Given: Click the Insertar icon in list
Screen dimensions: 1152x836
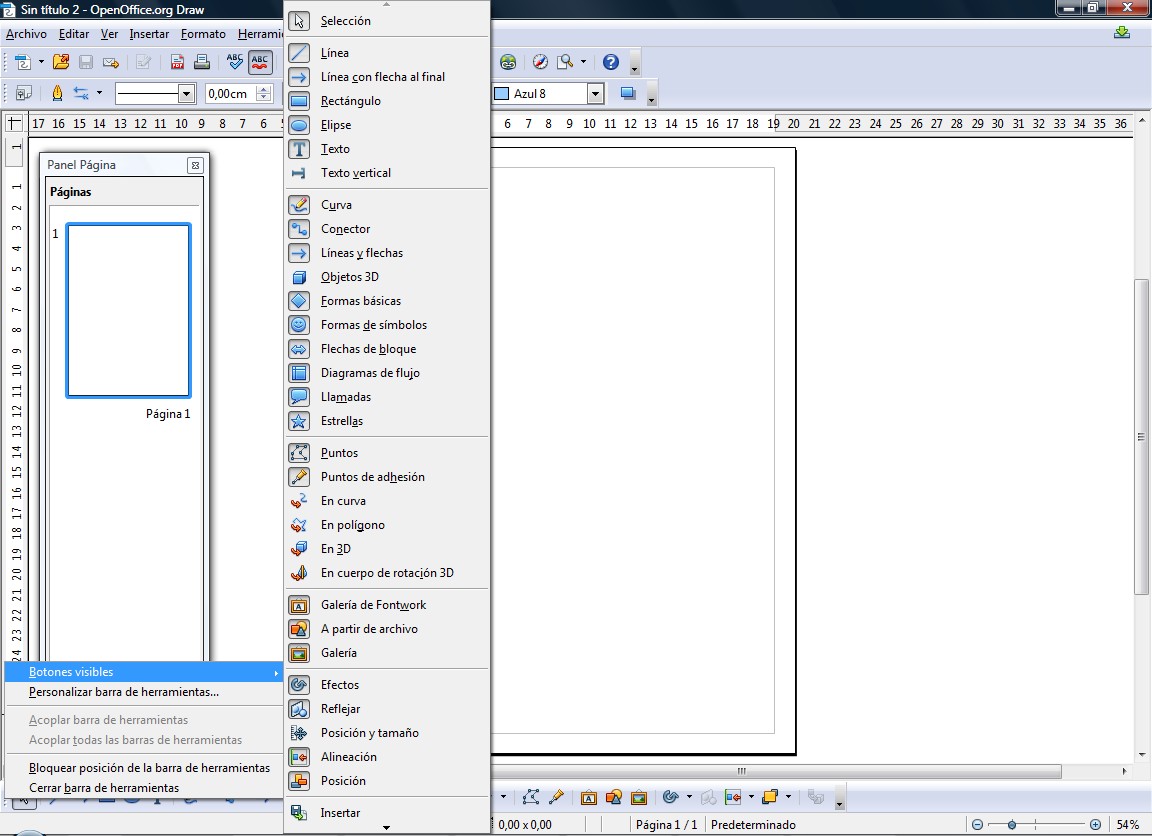Looking at the screenshot, I should point(299,813).
